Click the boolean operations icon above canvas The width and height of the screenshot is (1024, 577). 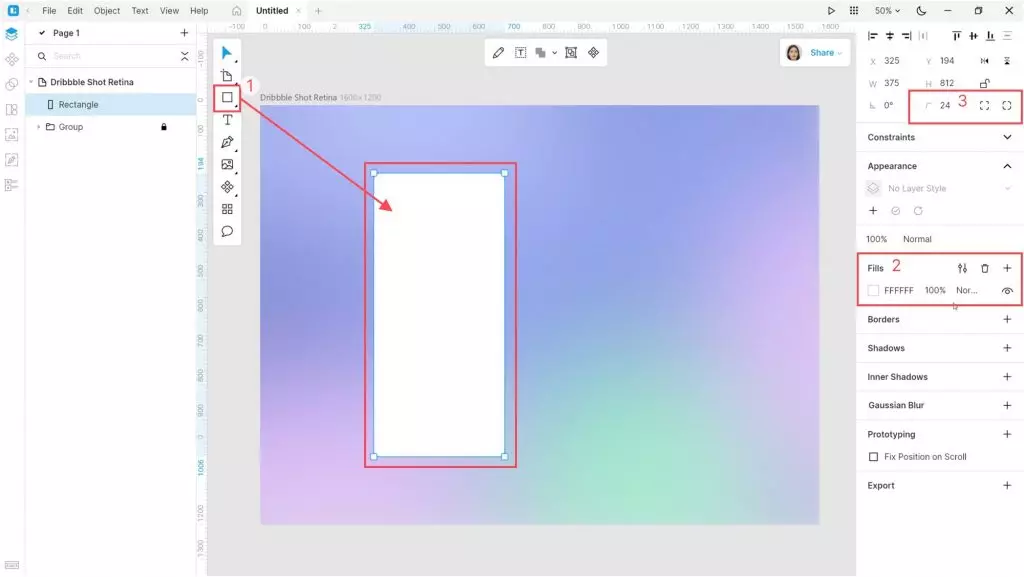[x=541, y=53]
